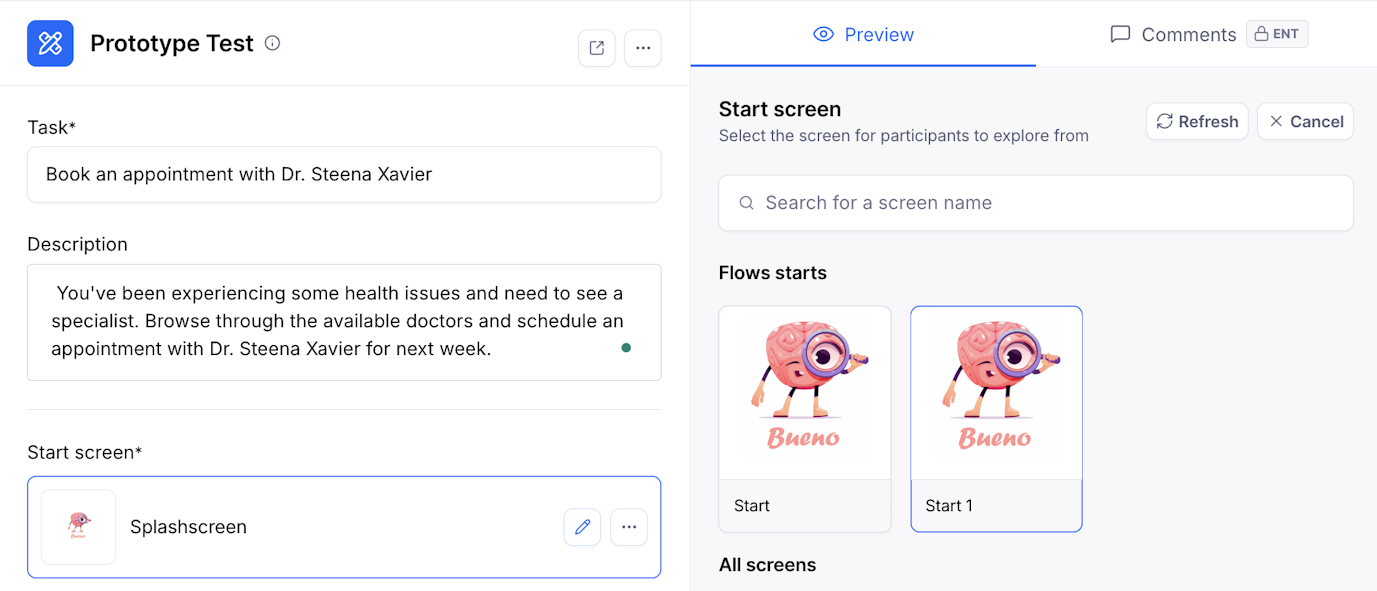The height and width of the screenshot is (591, 1377).
Task: Click the Task input field
Action: point(344,174)
